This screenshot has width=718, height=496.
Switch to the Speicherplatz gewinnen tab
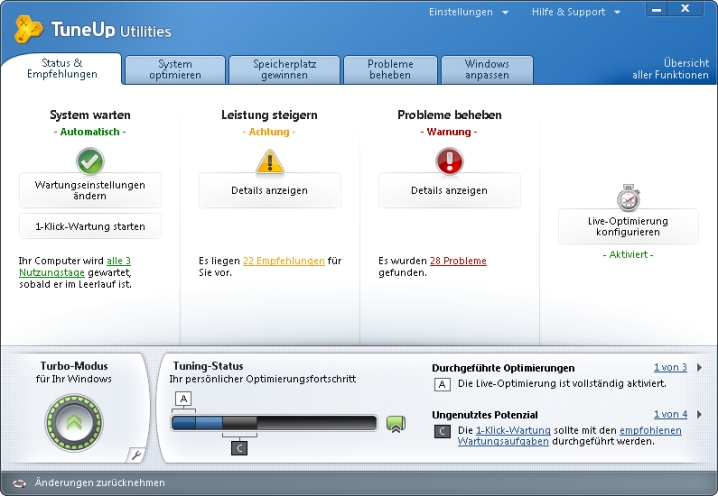282,70
